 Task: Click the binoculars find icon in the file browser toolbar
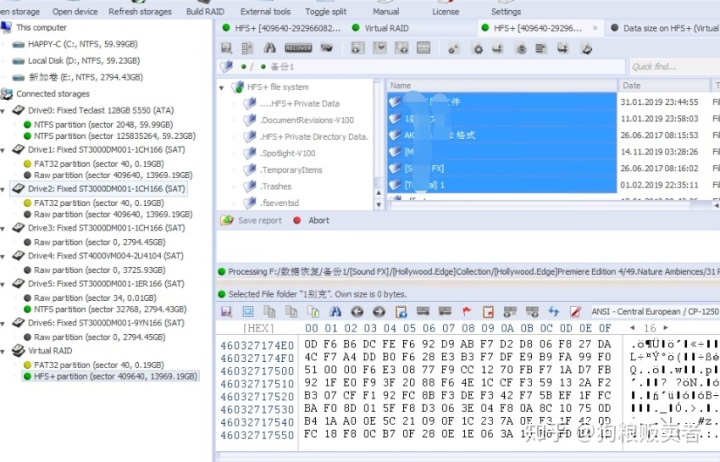(270, 48)
